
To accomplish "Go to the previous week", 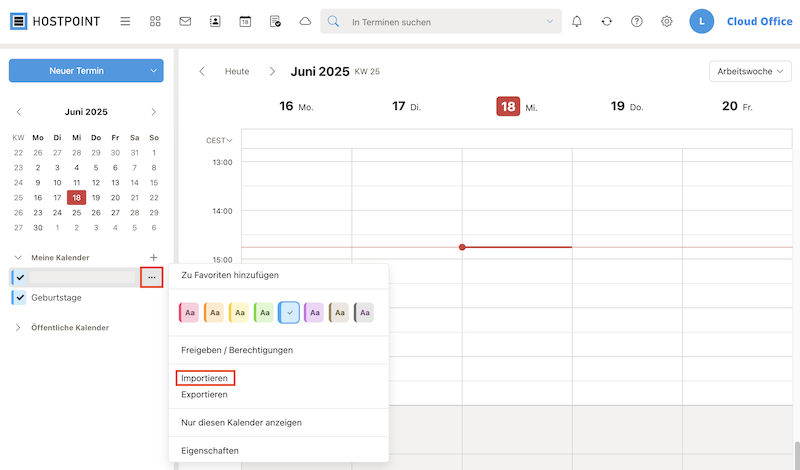I will tap(202, 71).
